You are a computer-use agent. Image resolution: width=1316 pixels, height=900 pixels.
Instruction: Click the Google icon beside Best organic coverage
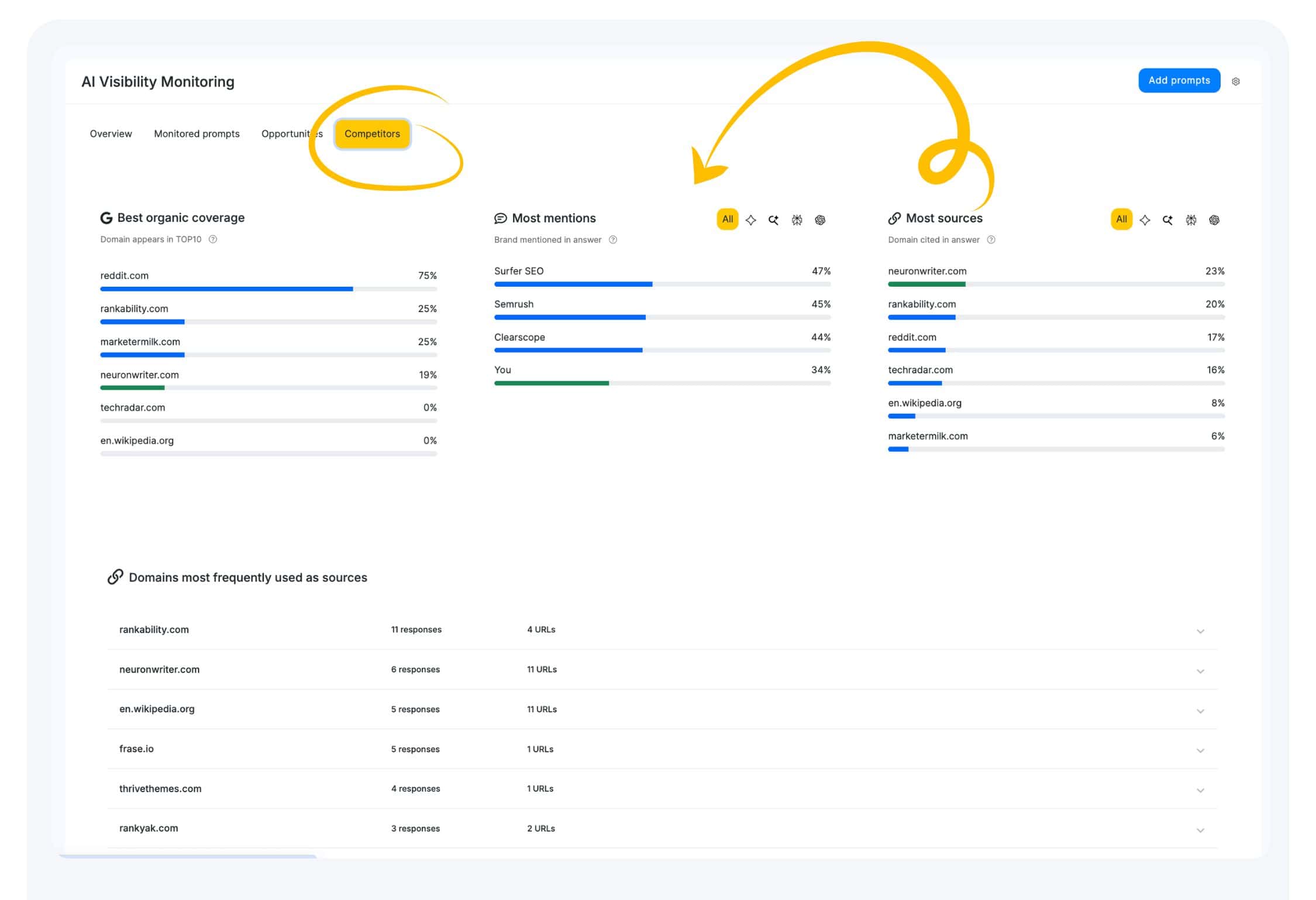(105, 217)
